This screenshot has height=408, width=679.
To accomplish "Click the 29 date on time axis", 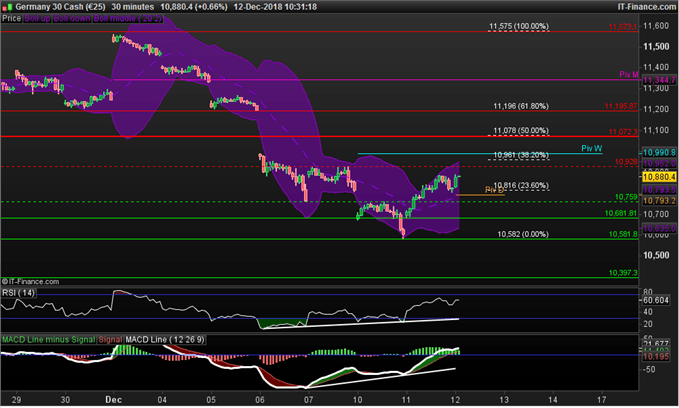I will [16, 399].
